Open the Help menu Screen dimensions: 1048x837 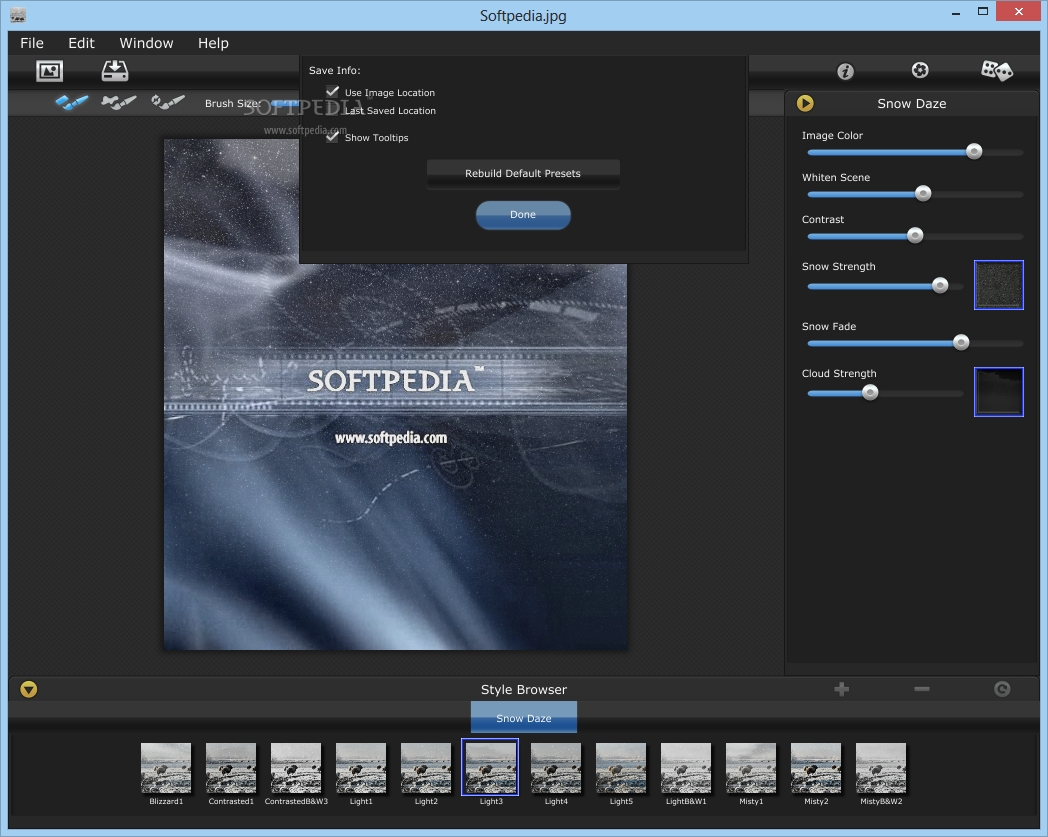[213, 43]
